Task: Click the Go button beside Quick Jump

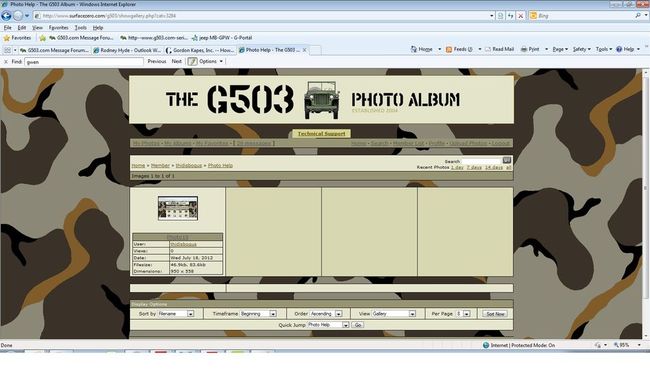Action: (x=358, y=325)
